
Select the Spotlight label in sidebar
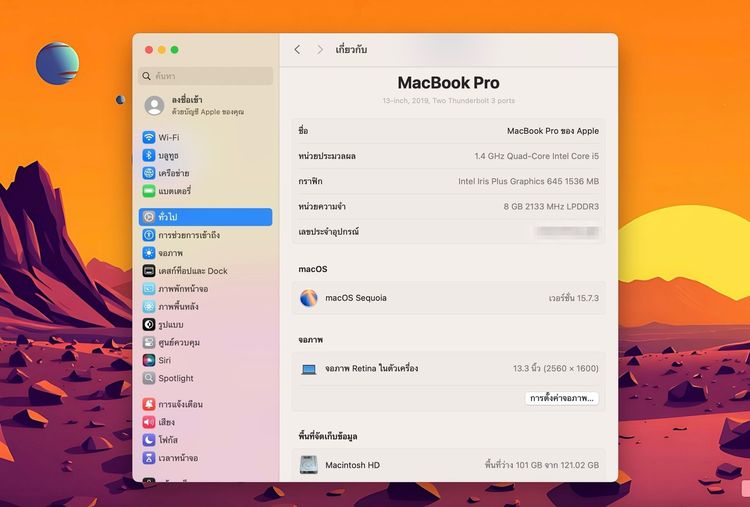[176, 378]
